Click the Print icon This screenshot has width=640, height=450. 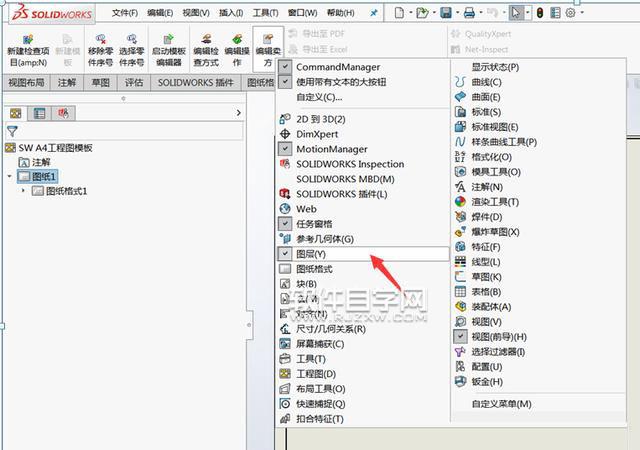469,13
